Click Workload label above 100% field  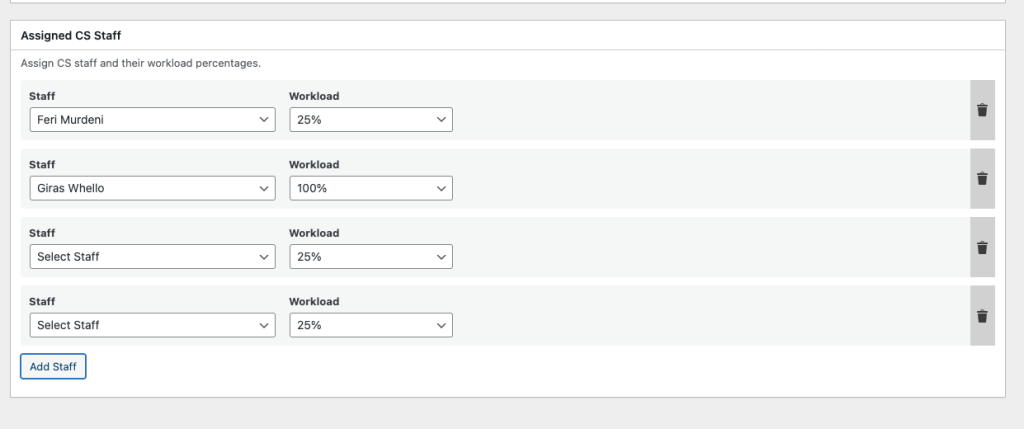(x=314, y=165)
